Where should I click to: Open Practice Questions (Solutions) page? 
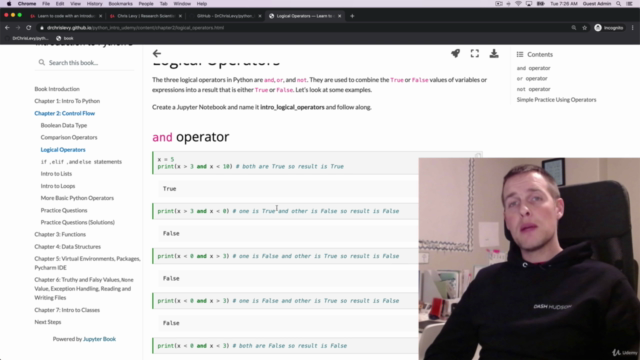[x=78, y=222]
